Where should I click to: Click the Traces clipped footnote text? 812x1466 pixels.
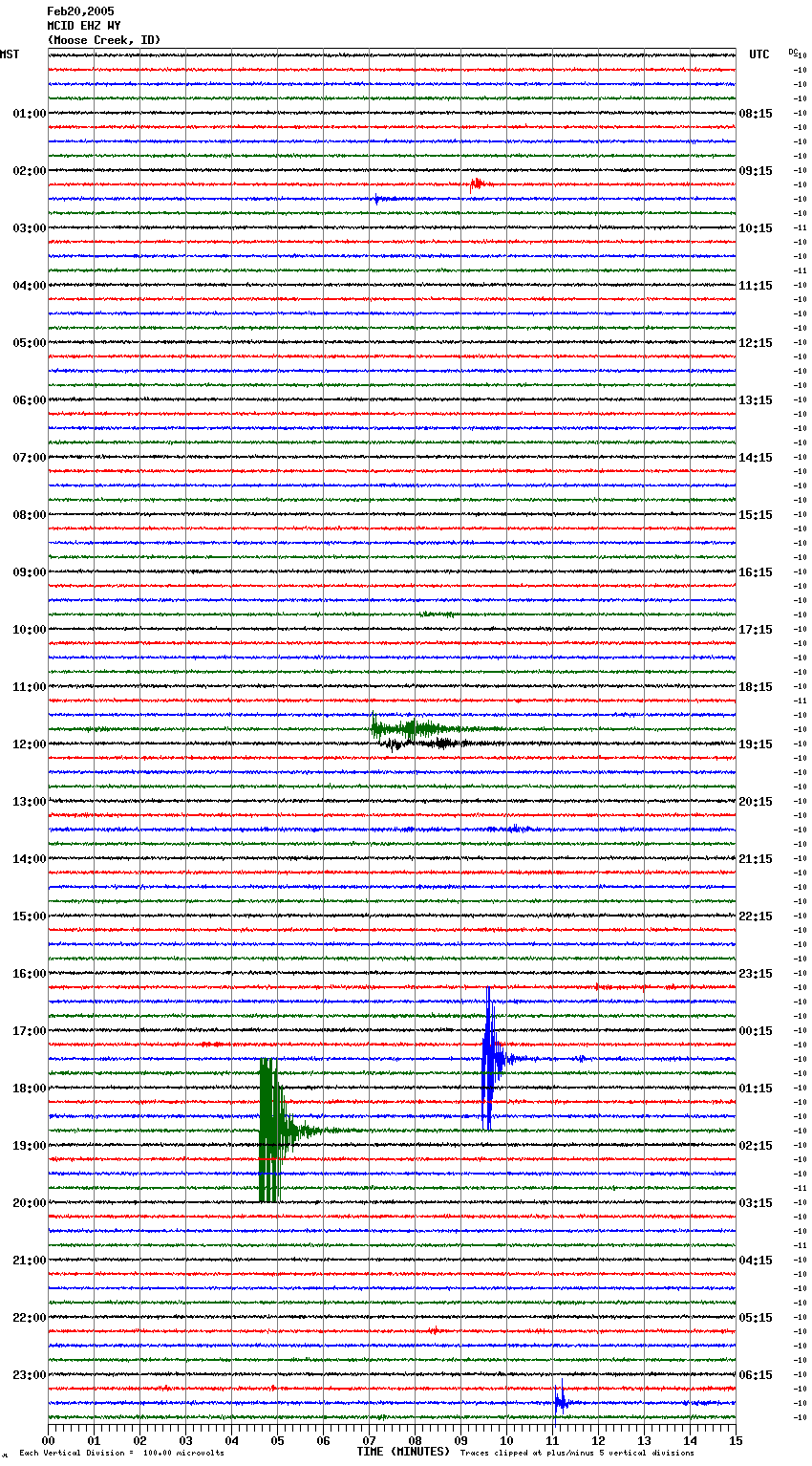[577, 1453]
